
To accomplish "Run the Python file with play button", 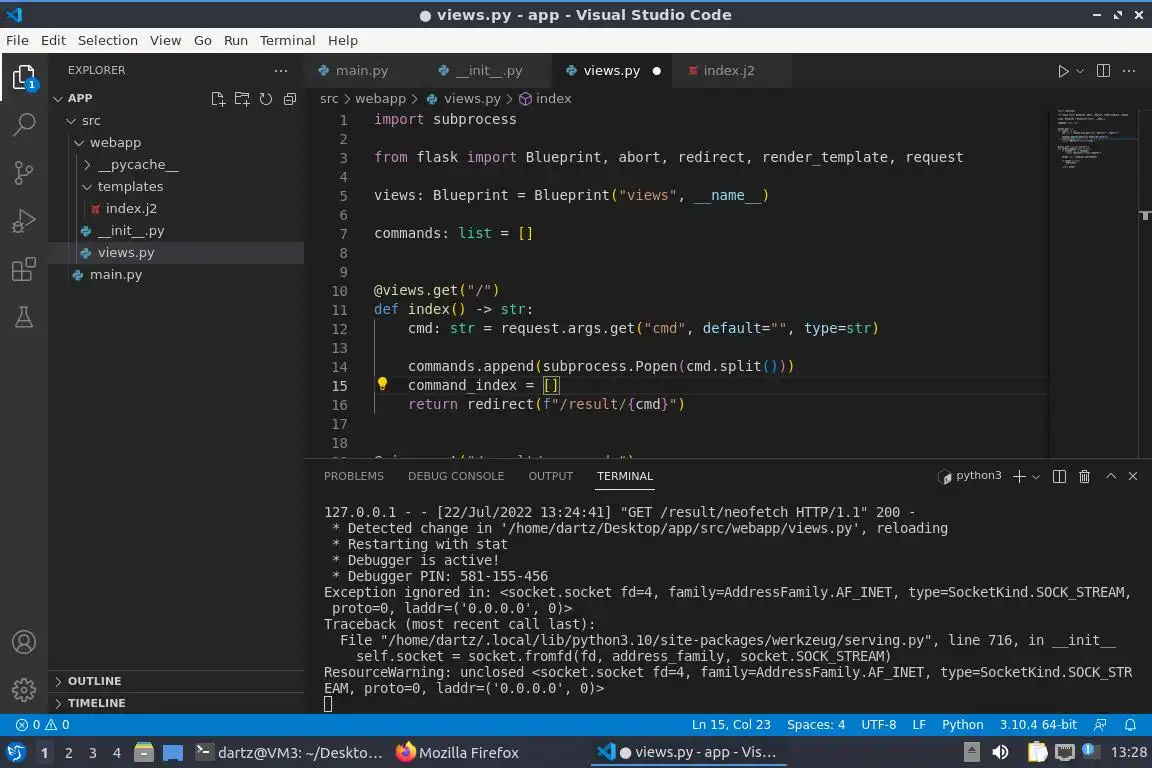I will [x=1062, y=71].
